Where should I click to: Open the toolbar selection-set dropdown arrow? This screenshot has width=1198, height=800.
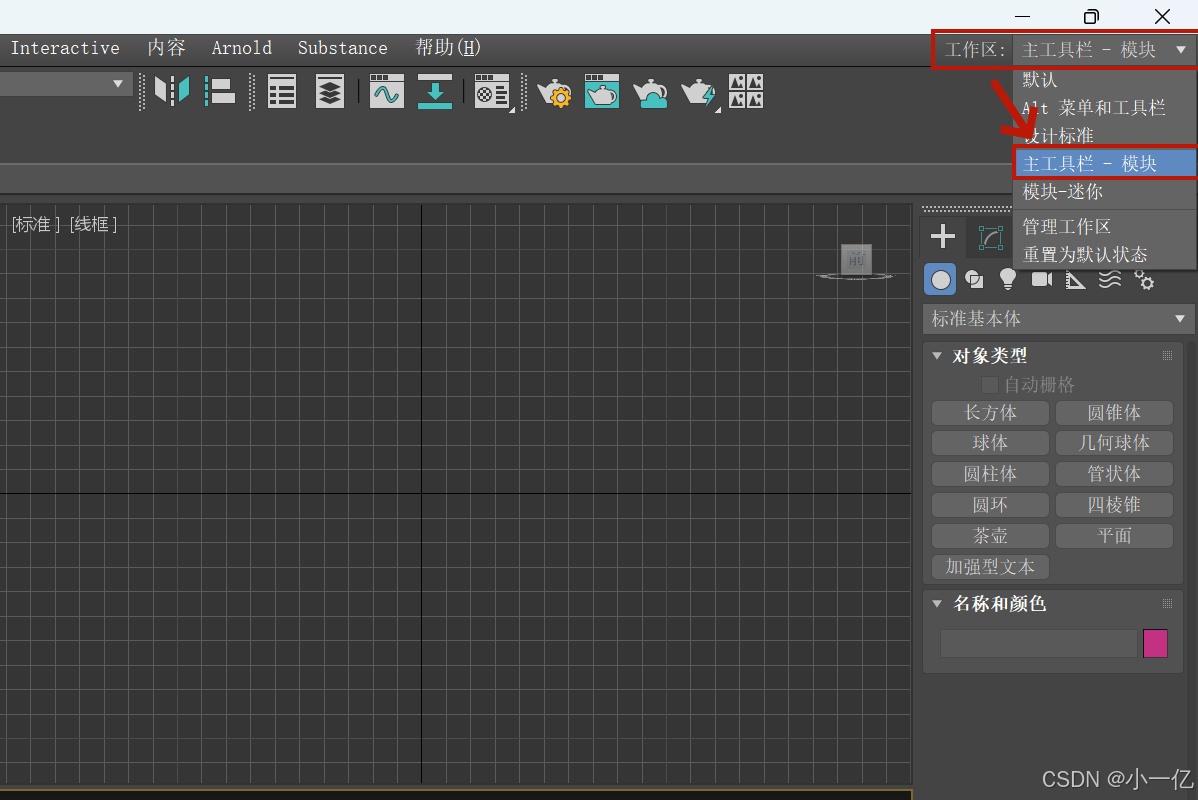click(x=118, y=83)
